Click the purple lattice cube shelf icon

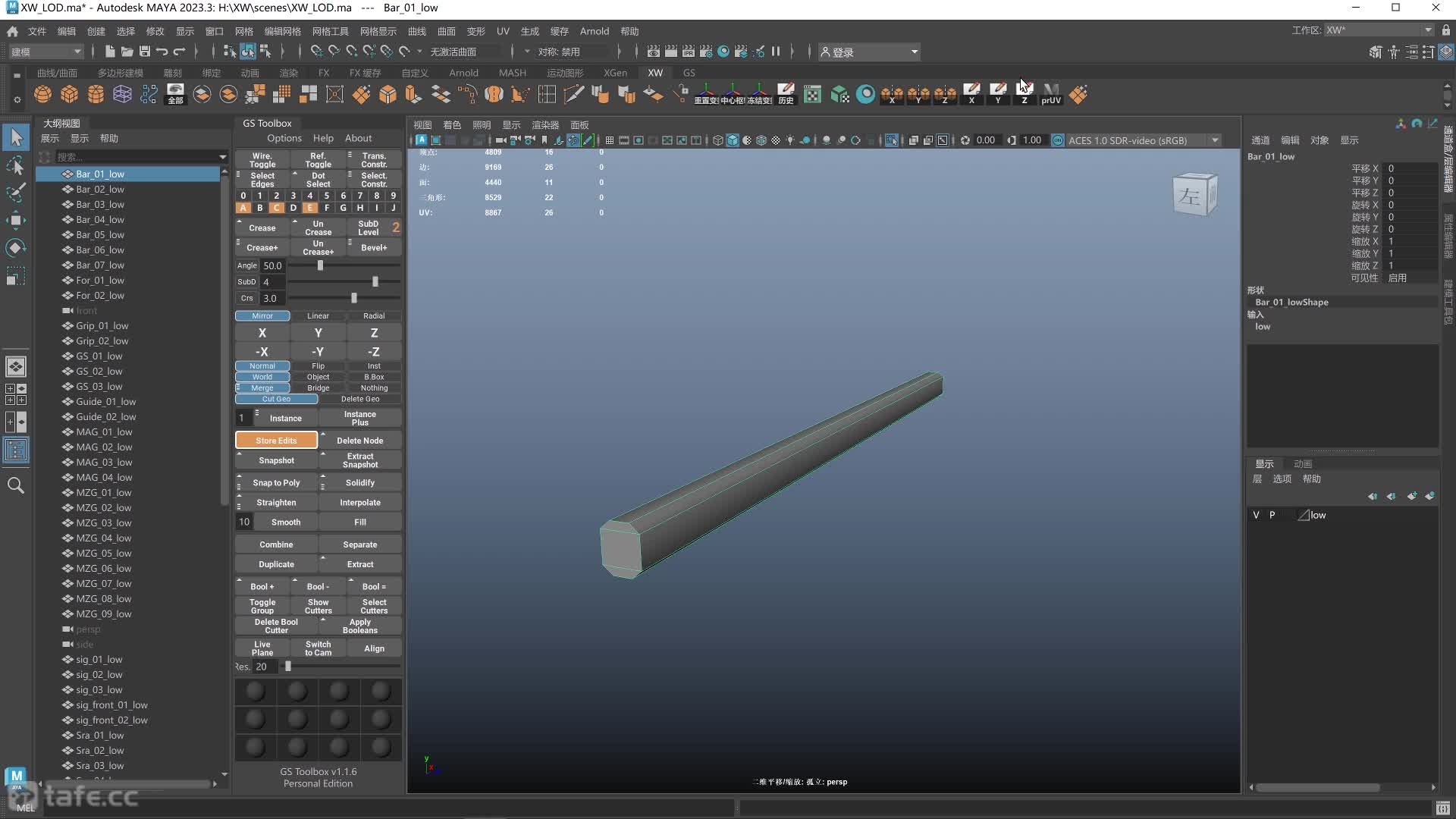(x=122, y=94)
